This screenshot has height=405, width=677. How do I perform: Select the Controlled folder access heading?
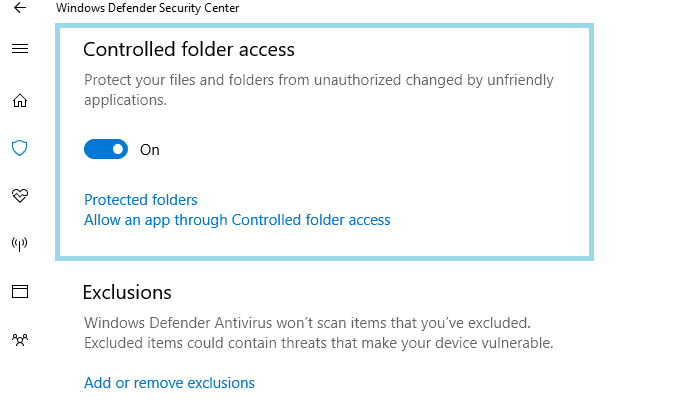pos(189,49)
